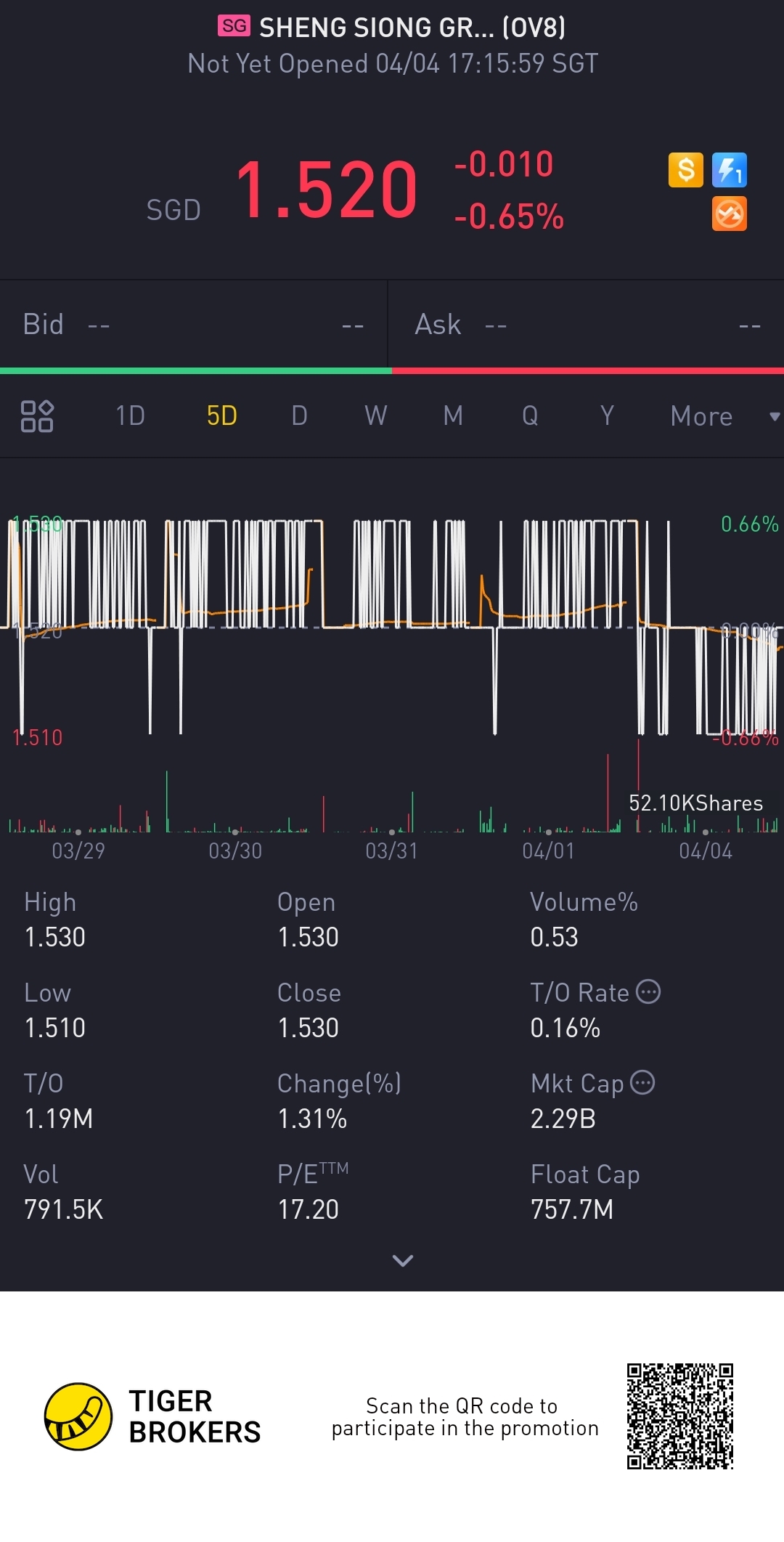
Task: Expand more stock details with chevron
Action: (403, 1260)
